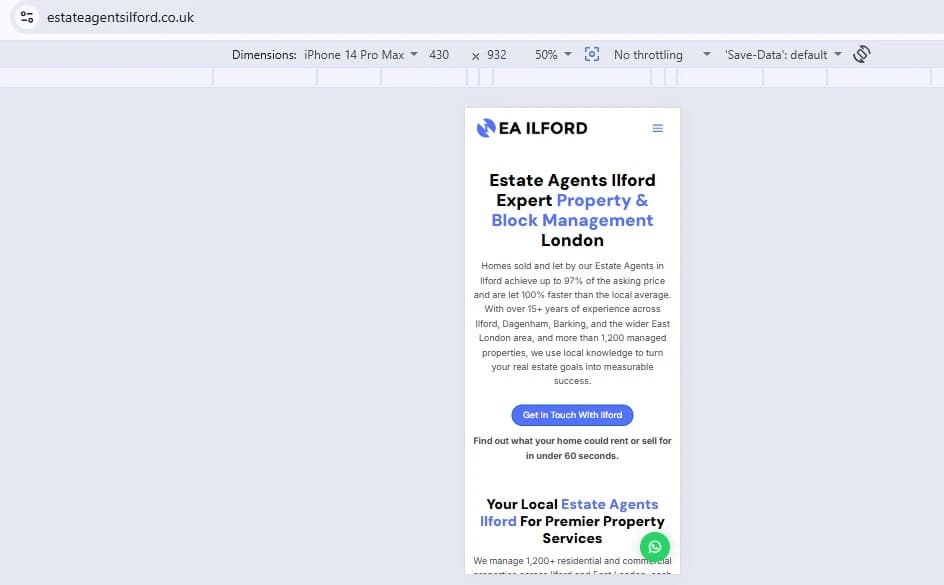Click the EA ILFORD site title

pos(543,128)
